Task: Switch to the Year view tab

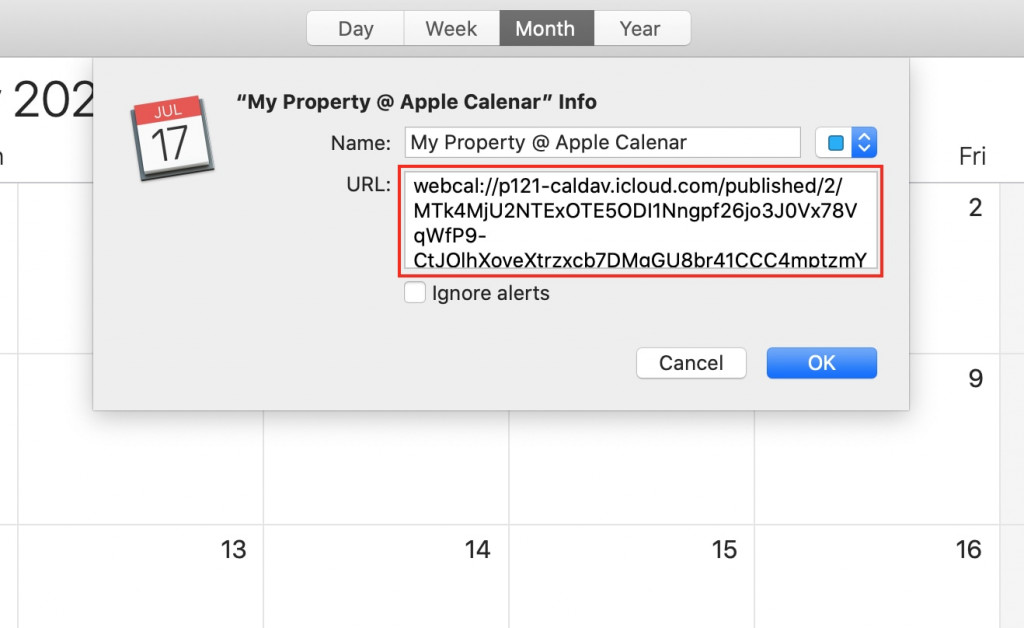Action: [640, 28]
